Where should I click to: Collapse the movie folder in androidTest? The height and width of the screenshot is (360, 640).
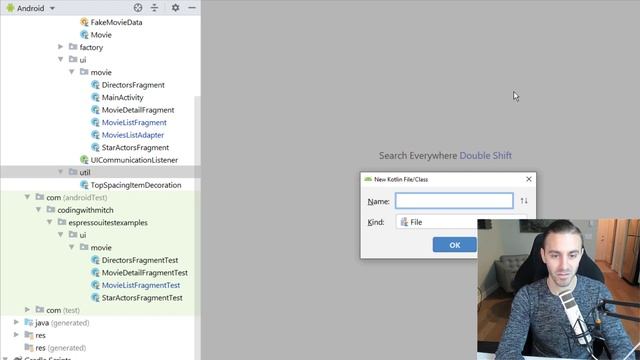(x=71, y=247)
